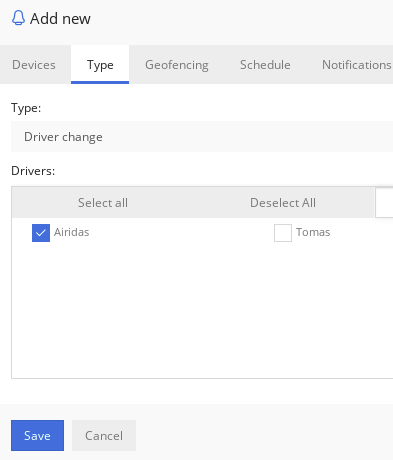Uncheck the Airidas driver checkbox
Screen dimensions: 393x460
click(x=41, y=233)
